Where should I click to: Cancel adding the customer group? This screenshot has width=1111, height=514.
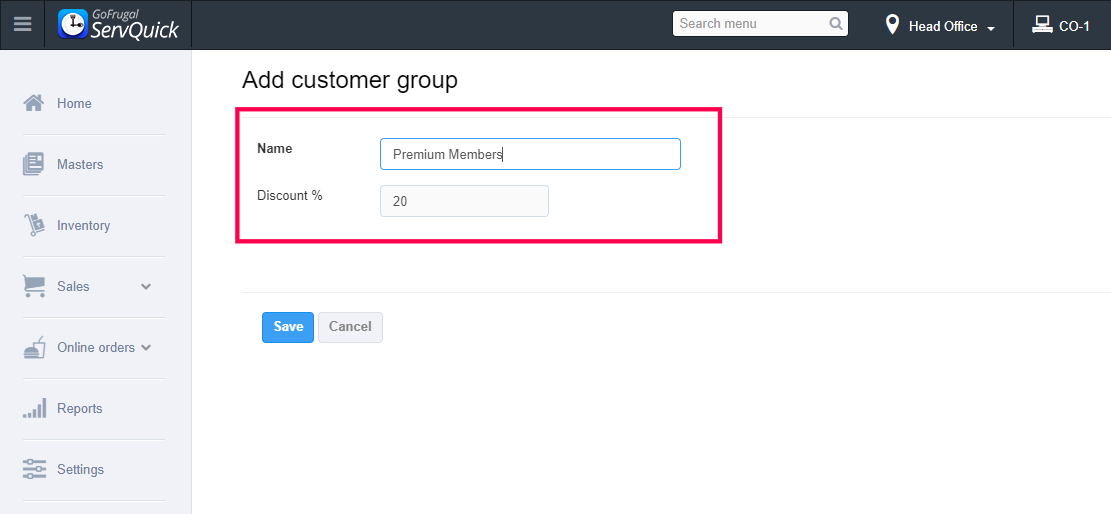coord(350,327)
